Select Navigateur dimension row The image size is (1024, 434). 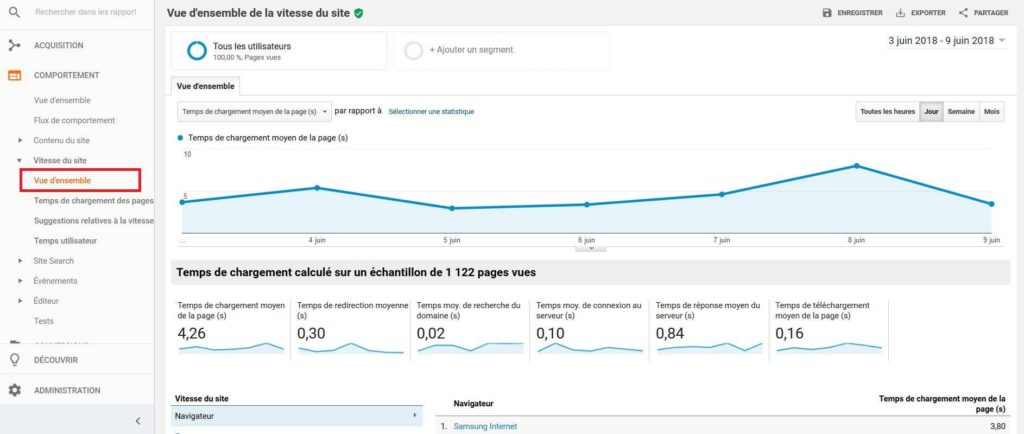pyautogui.click(x=296, y=416)
